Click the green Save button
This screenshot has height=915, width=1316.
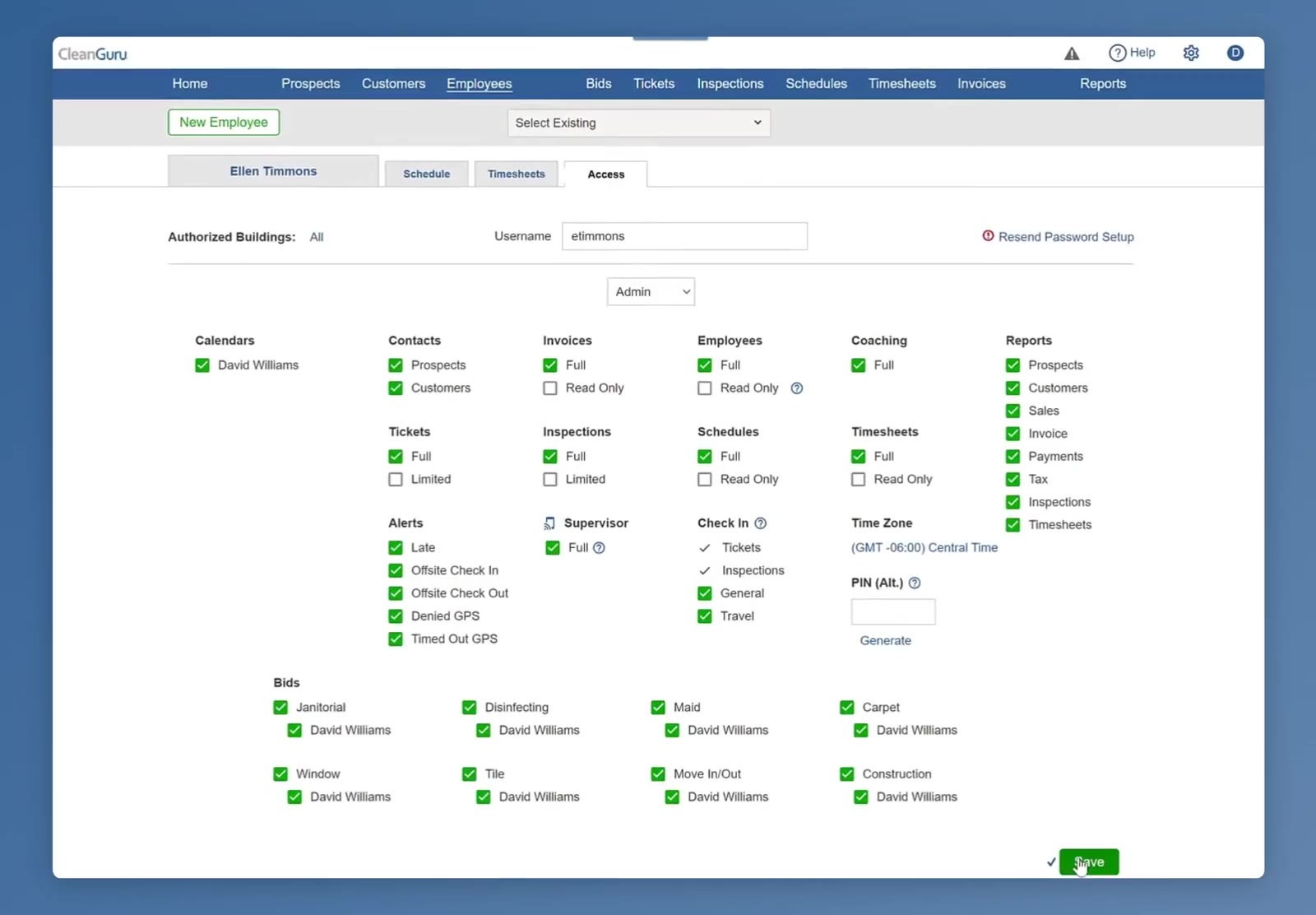tap(1089, 862)
